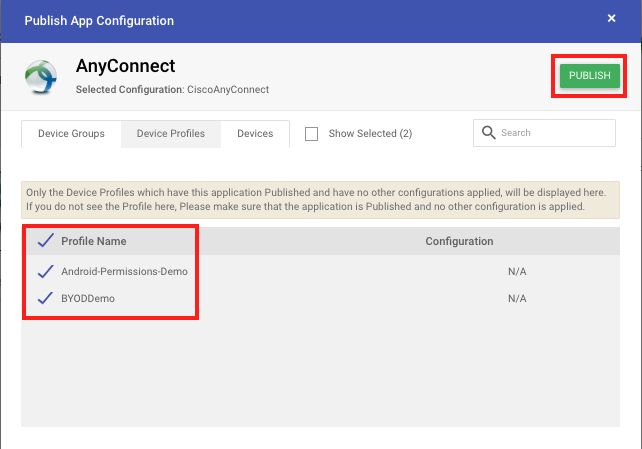The width and height of the screenshot is (642, 449).
Task: Toggle the select-all Profile Name checkmark
Action: 45,241
